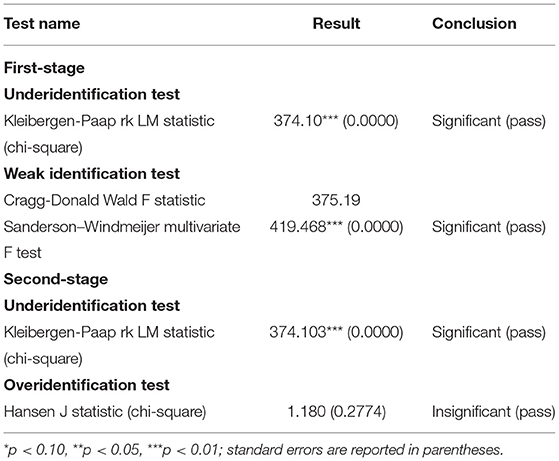Click the 'Hansen J statistic (chi-square)' label
Screen dimensions: 559x461
(105, 412)
